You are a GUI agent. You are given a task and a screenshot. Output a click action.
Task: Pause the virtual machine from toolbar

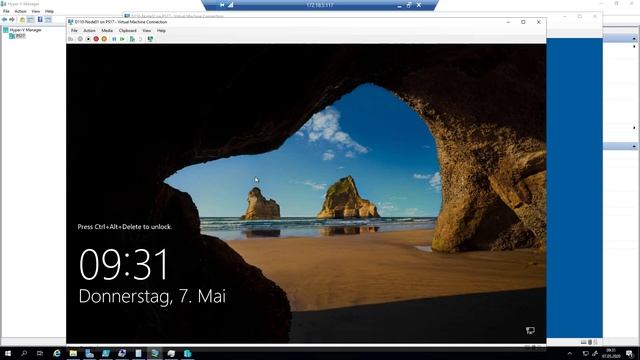[114, 39]
